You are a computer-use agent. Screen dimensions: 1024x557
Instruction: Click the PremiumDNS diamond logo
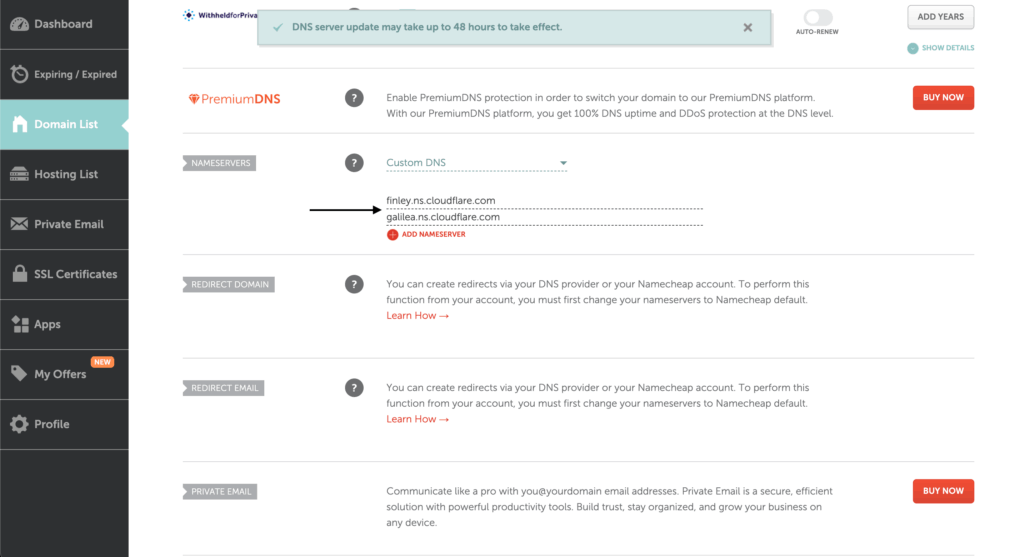[194, 99]
